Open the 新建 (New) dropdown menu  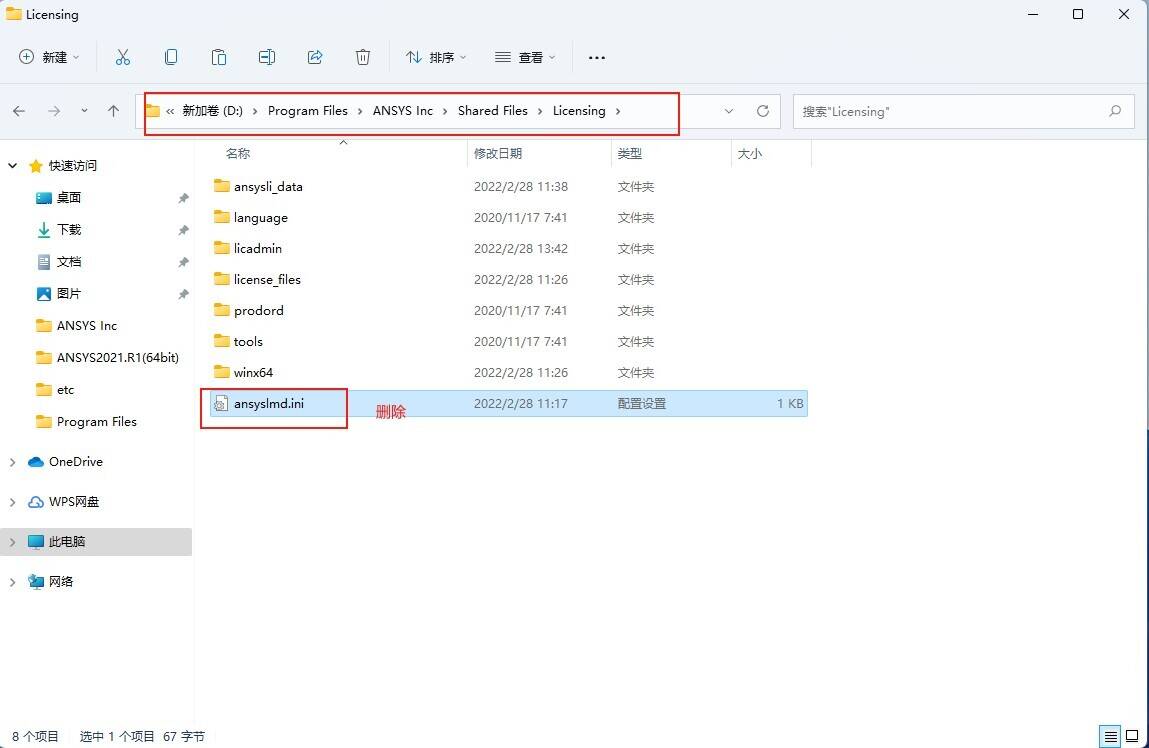[49, 57]
